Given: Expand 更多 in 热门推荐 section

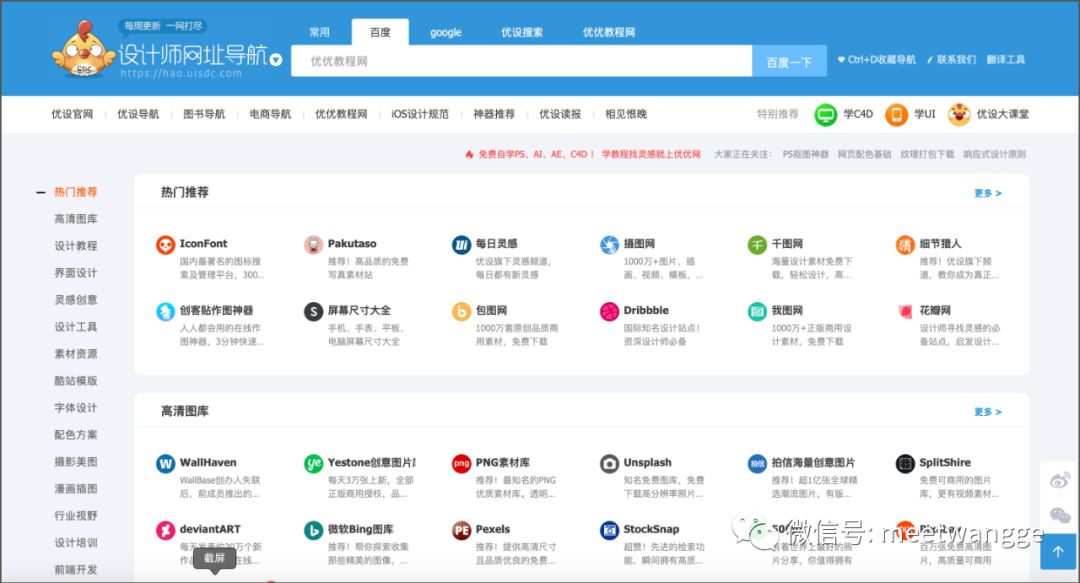Looking at the screenshot, I should pyautogui.click(x=987, y=193).
